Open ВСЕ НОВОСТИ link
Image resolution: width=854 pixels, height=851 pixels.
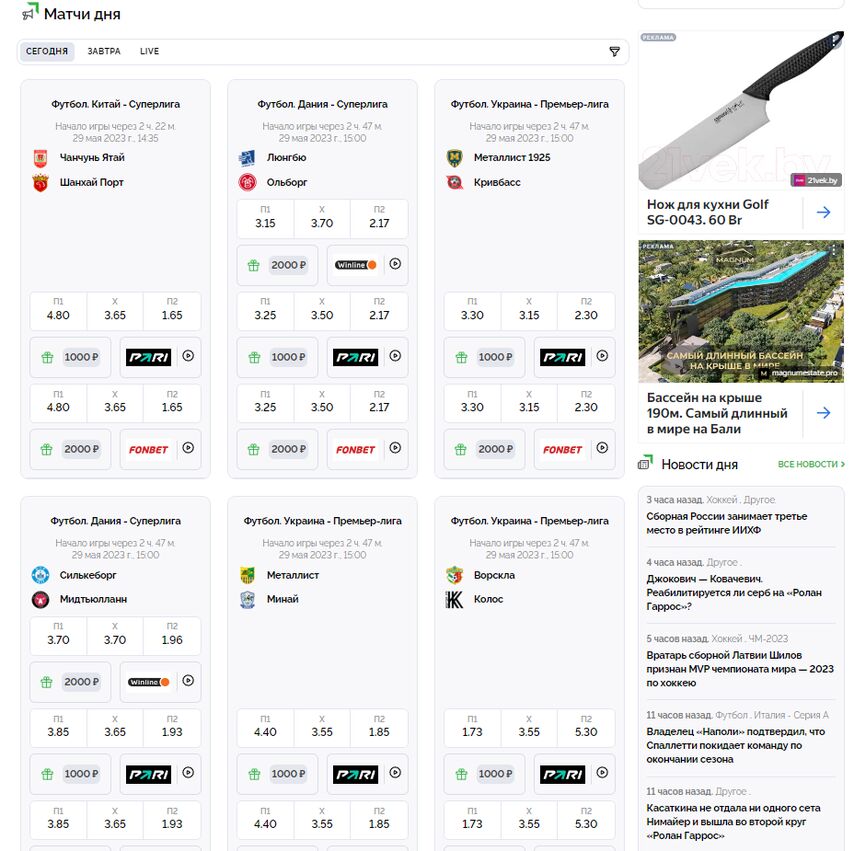tap(811, 464)
